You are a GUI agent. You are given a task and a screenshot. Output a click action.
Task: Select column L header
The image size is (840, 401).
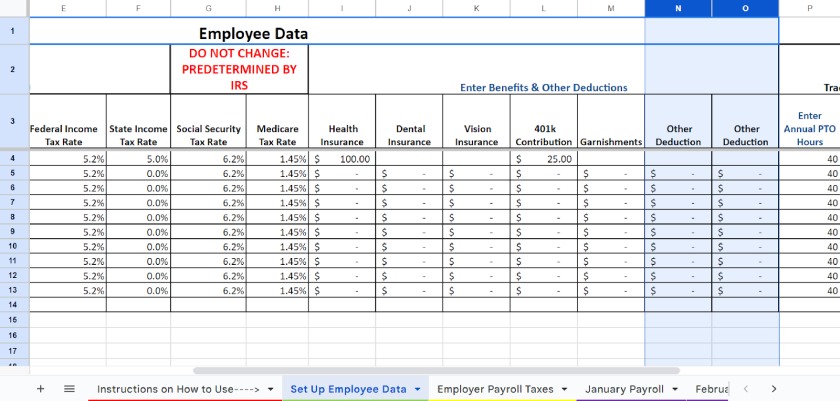544,9
